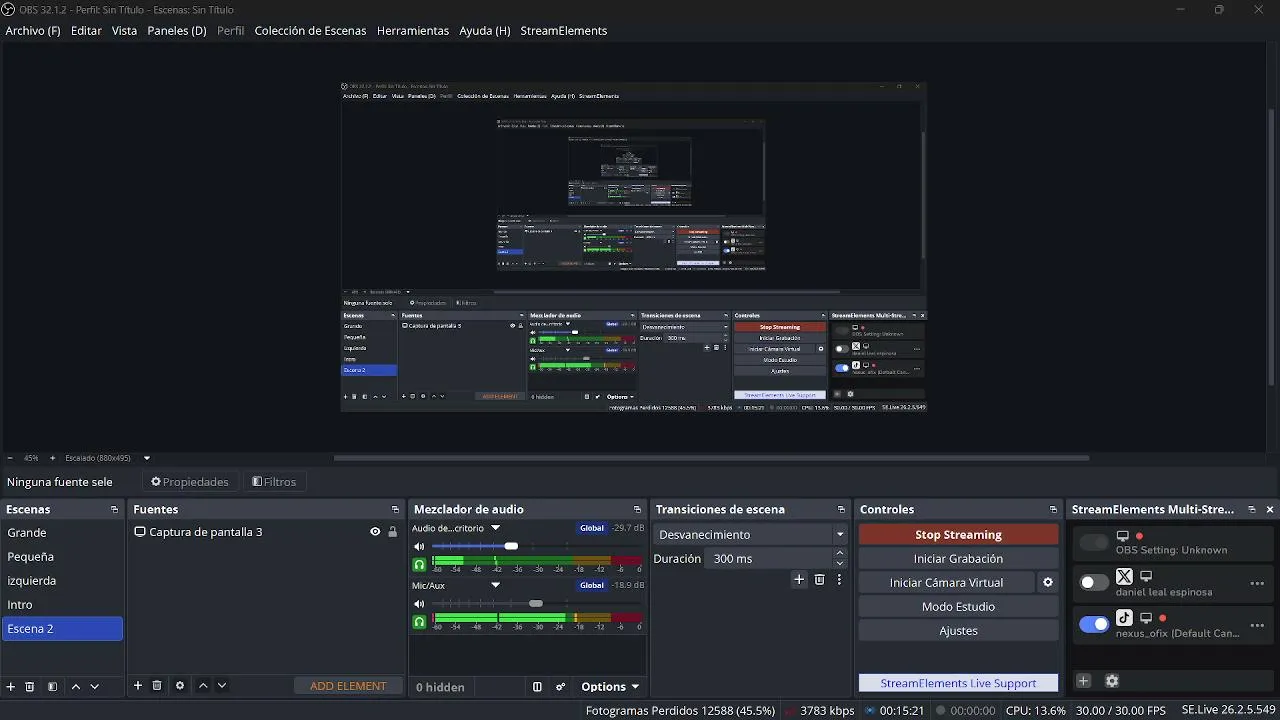The height and width of the screenshot is (720, 1280).
Task: Open scene filters icon in Escenas toolbar
Action: click(x=52, y=687)
